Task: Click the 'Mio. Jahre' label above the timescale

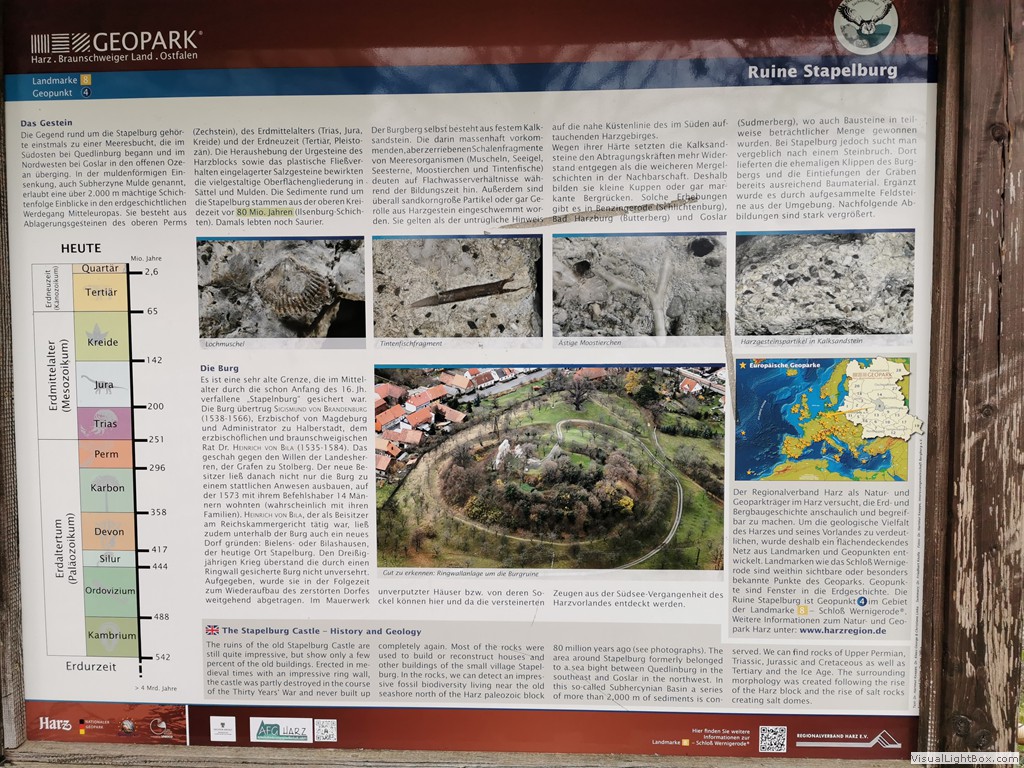Action: [146, 259]
